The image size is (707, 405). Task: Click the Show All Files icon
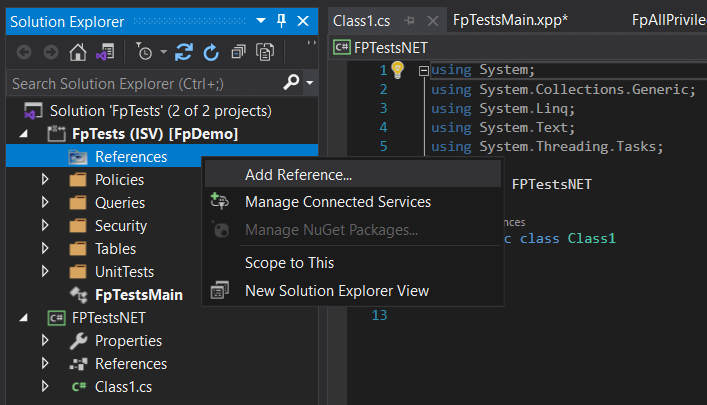[265, 52]
